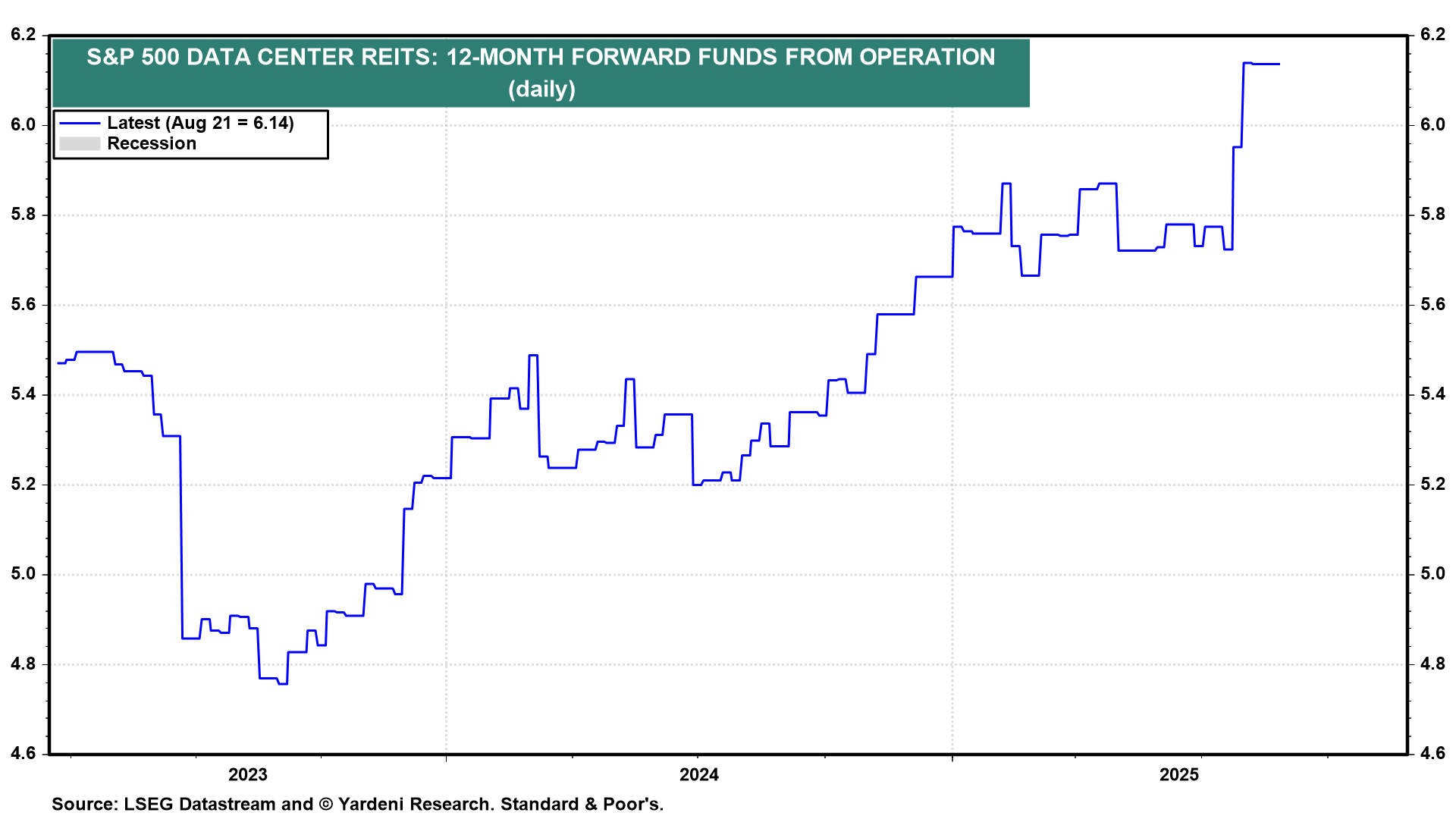1456x819 pixels.
Task: Click the lowest trough of the blue line
Action: pos(283,683)
